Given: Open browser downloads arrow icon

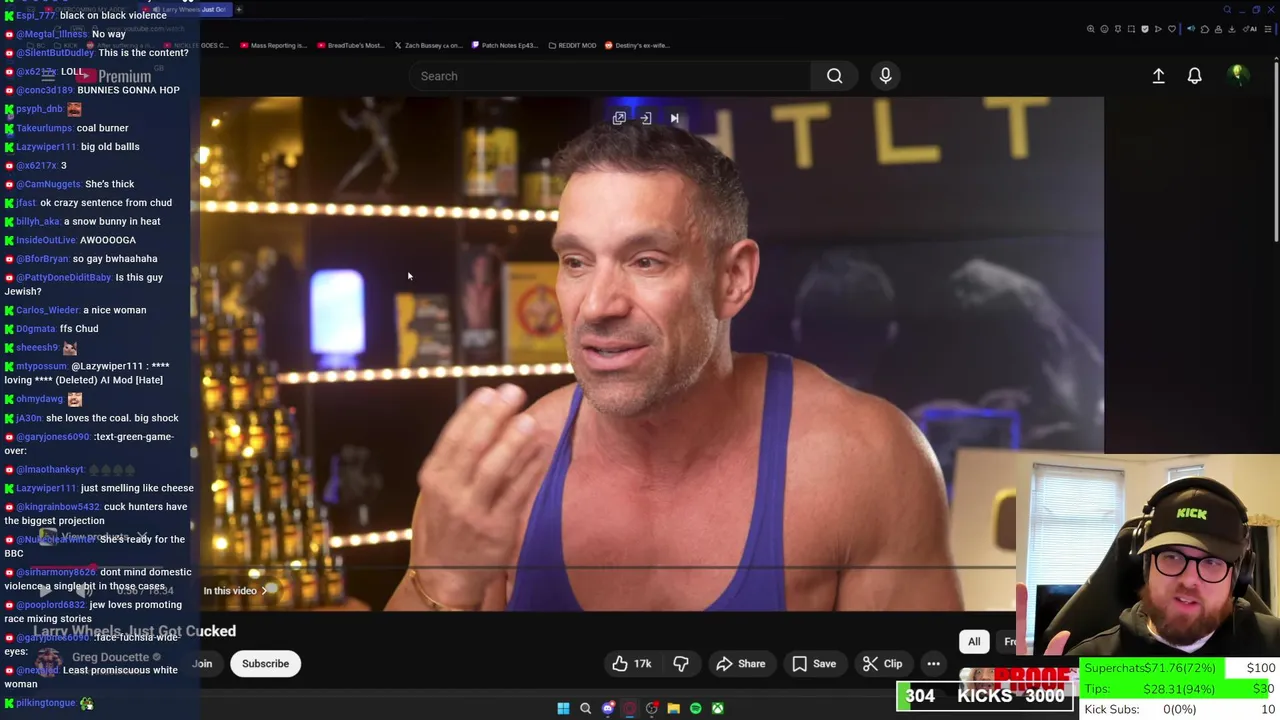Looking at the screenshot, I should [1232, 29].
